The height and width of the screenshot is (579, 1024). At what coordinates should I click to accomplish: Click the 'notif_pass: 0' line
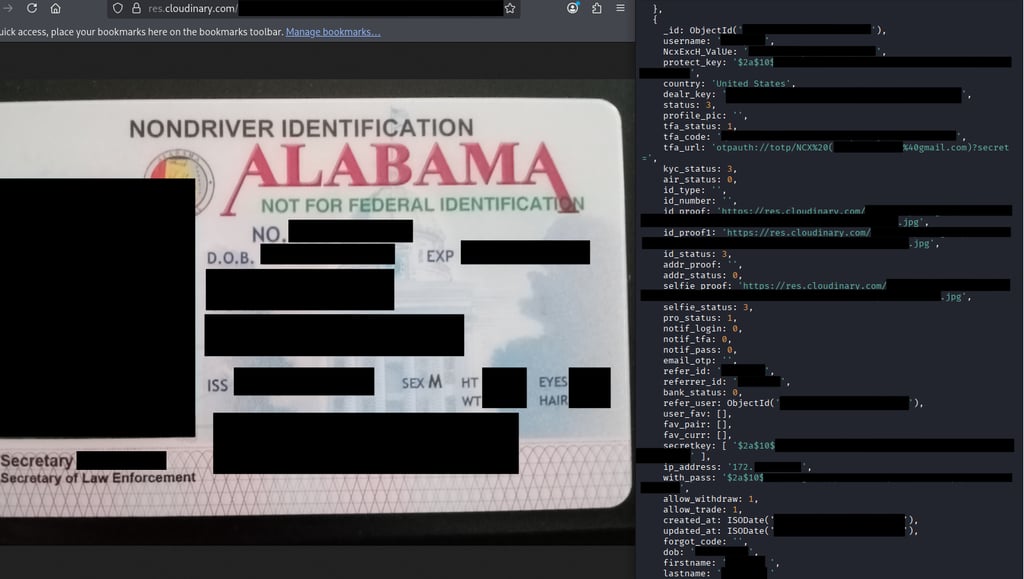[x=699, y=350]
